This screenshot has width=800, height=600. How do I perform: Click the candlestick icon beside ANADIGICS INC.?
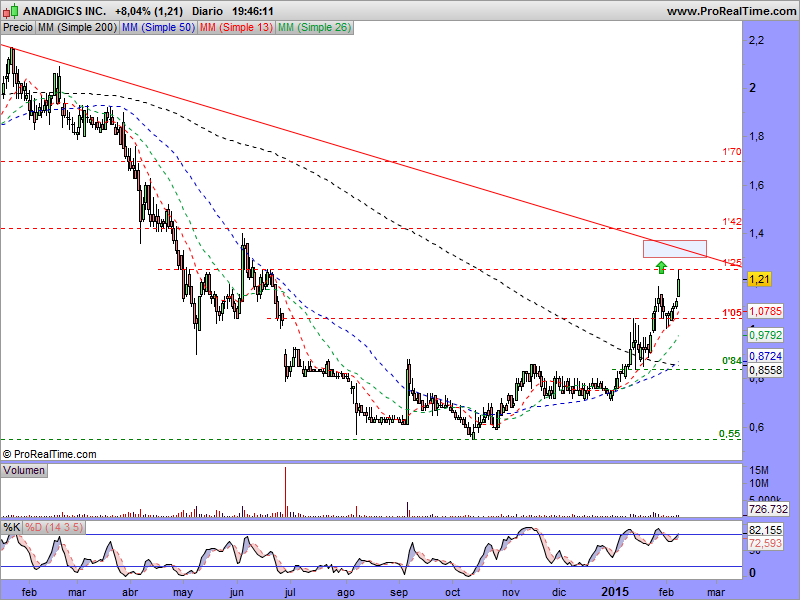point(13,10)
